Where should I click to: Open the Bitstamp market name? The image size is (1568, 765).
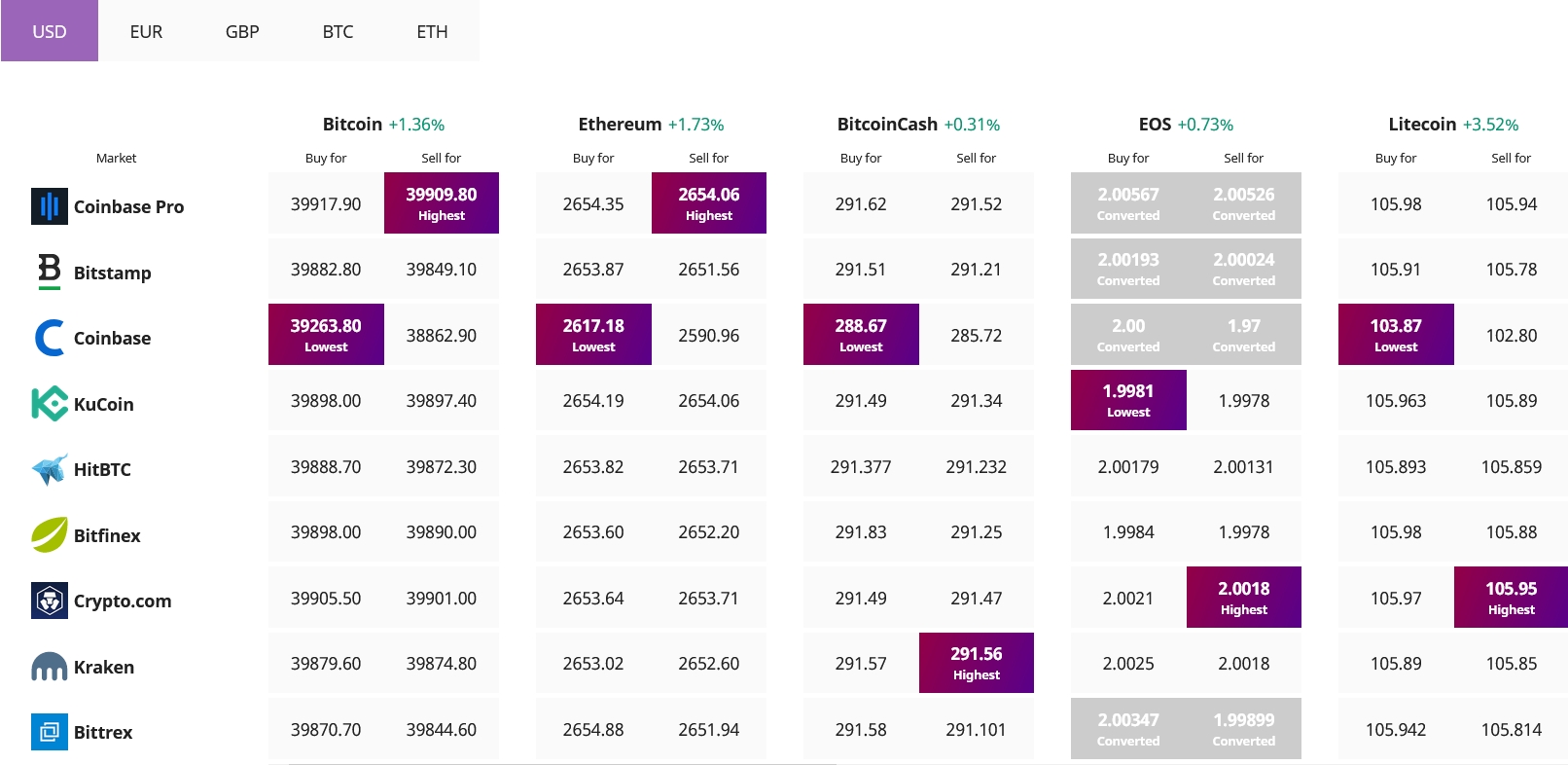(113, 273)
